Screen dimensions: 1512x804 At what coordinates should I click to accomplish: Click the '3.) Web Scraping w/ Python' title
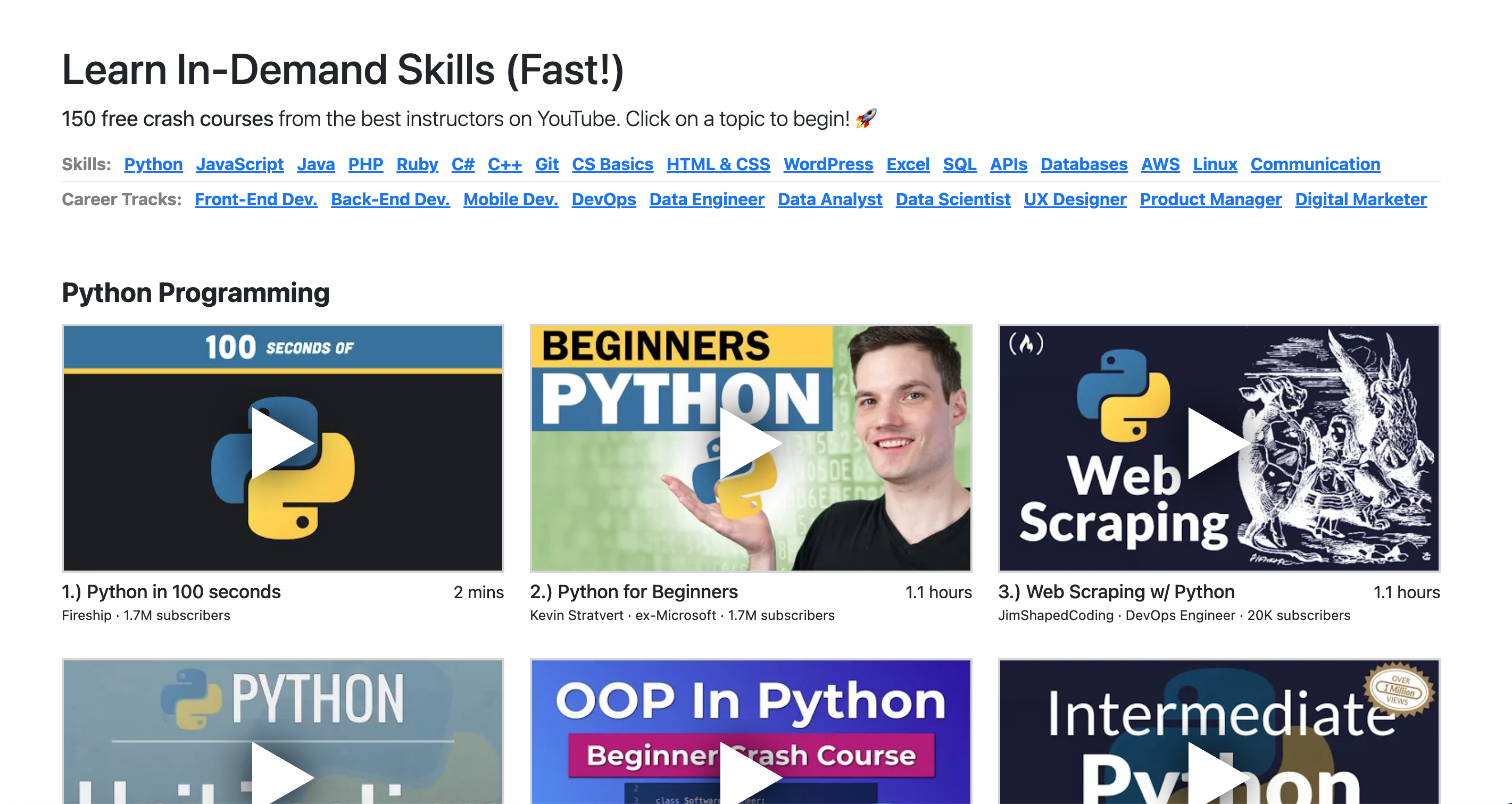(x=1116, y=591)
